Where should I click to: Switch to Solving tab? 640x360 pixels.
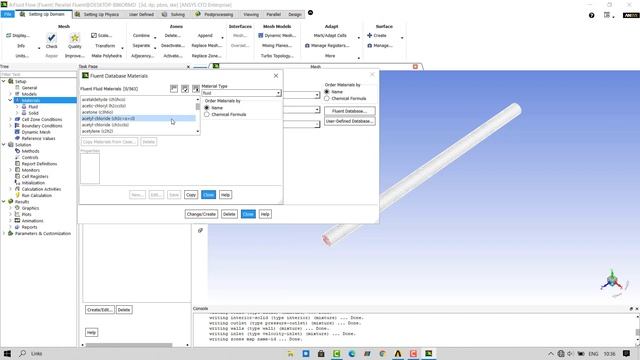[x=174, y=14]
